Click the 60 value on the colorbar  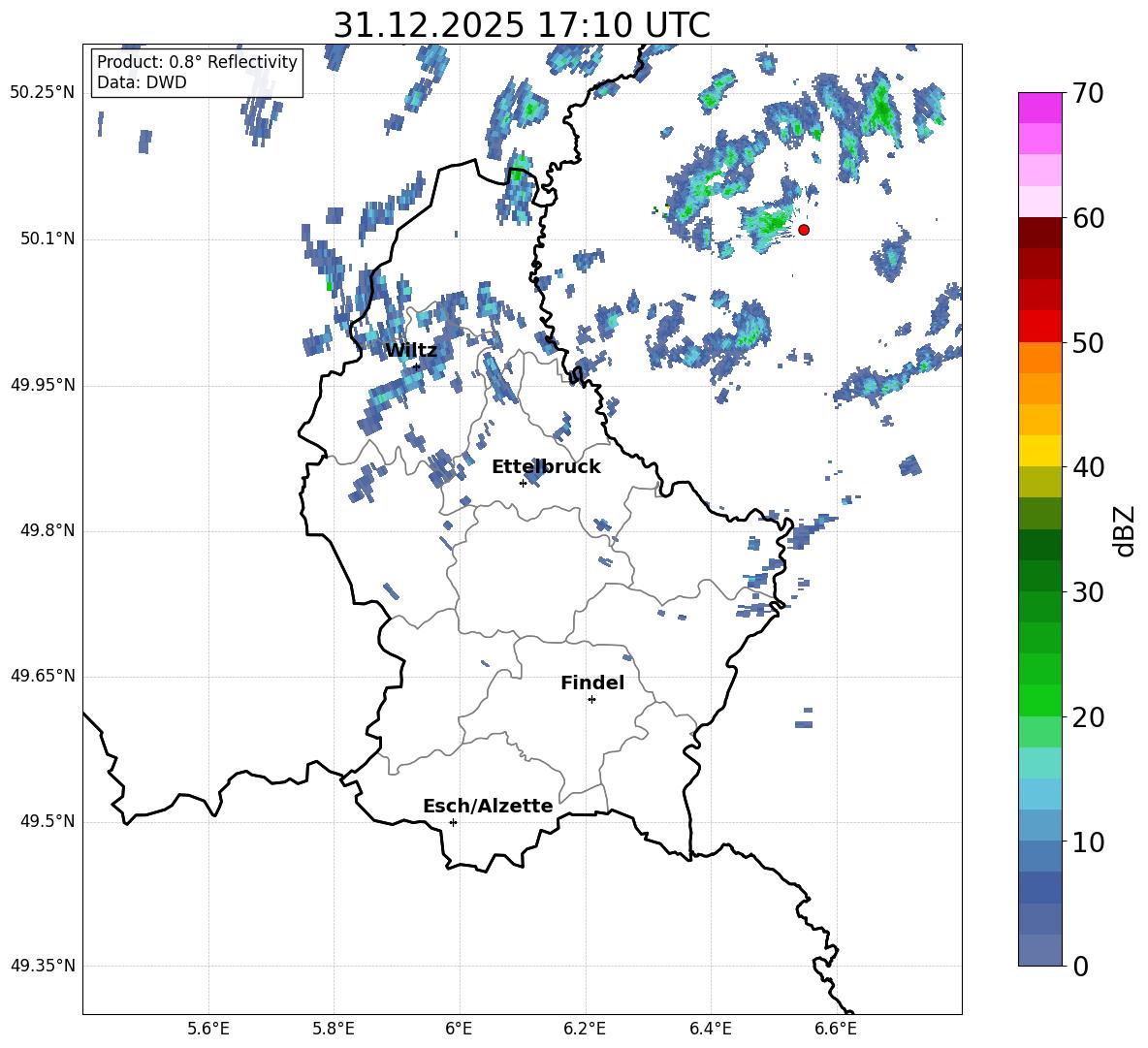(x=1088, y=218)
